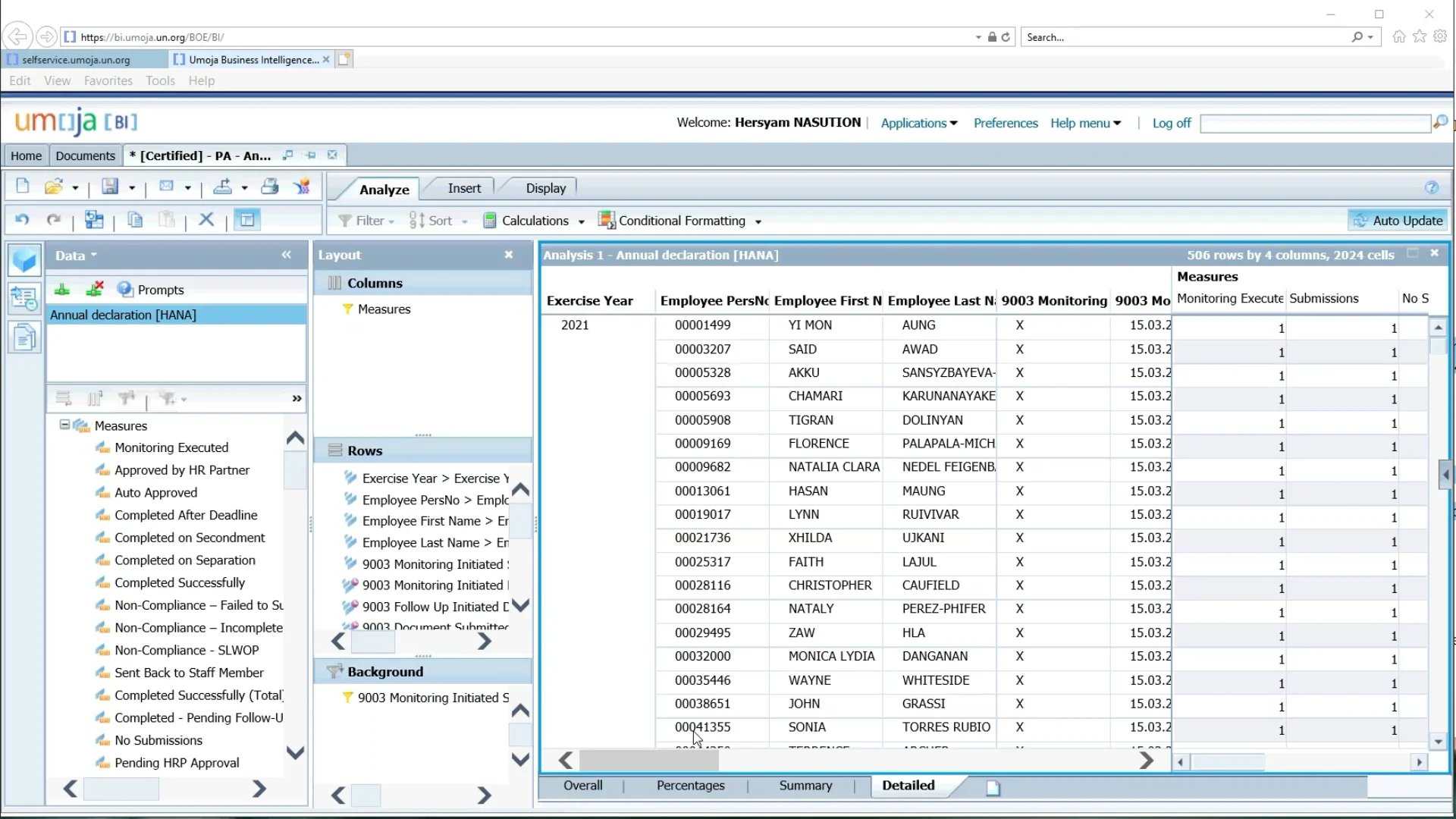
Task: Click the Undo arrow icon
Action: pyautogui.click(x=22, y=220)
